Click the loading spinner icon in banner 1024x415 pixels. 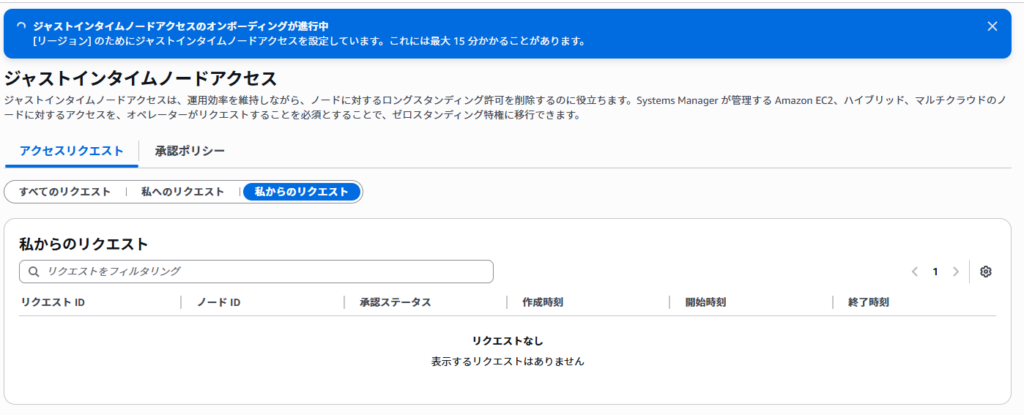click(22, 25)
